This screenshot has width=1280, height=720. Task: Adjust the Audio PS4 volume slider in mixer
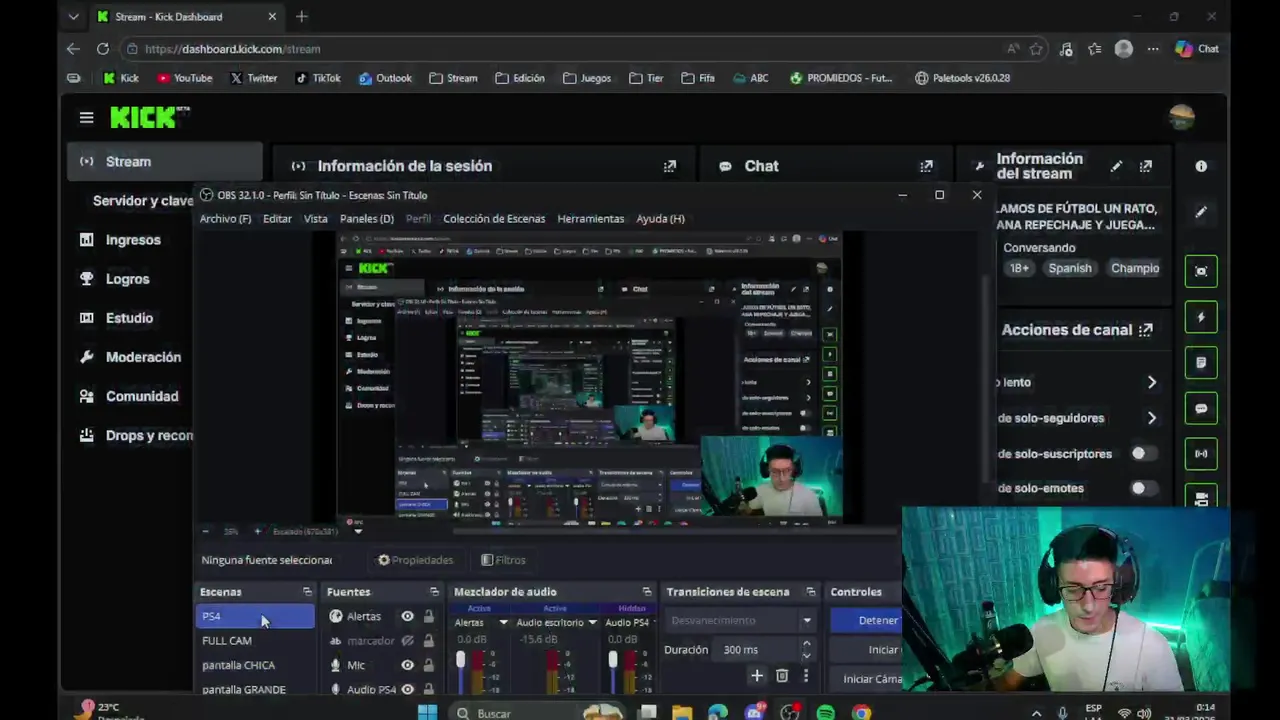pyautogui.click(x=613, y=660)
